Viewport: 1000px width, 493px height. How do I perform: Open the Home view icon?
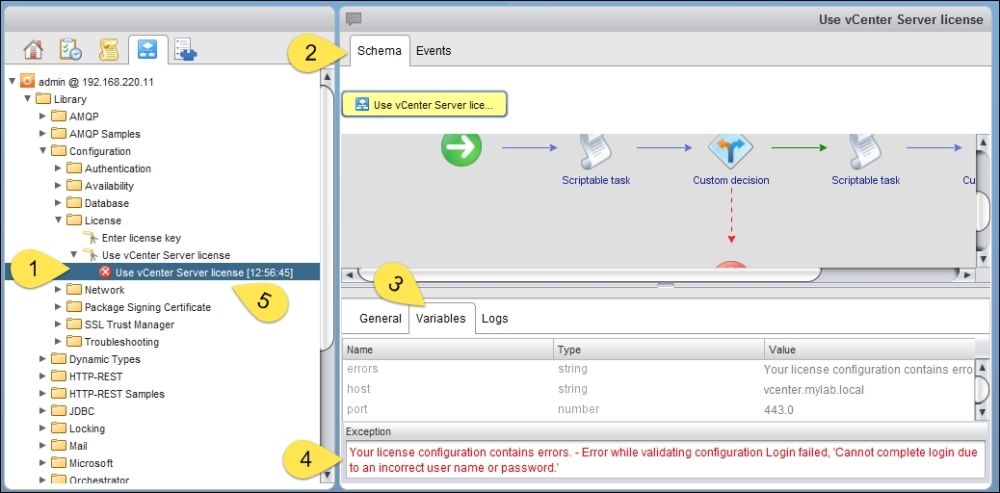(33, 50)
